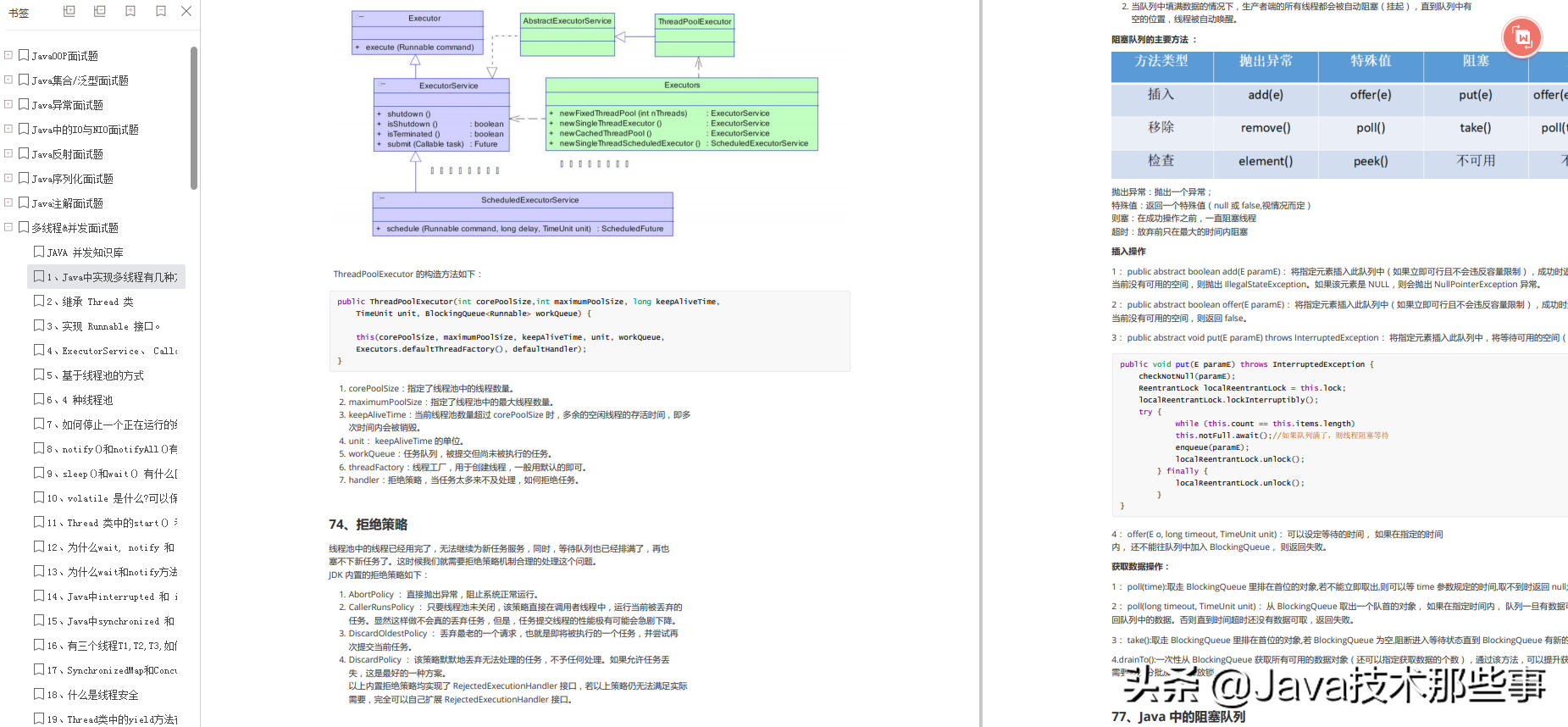Select the 书签 panel title
Viewport: 1568px width, 727px height.
tap(19, 13)
